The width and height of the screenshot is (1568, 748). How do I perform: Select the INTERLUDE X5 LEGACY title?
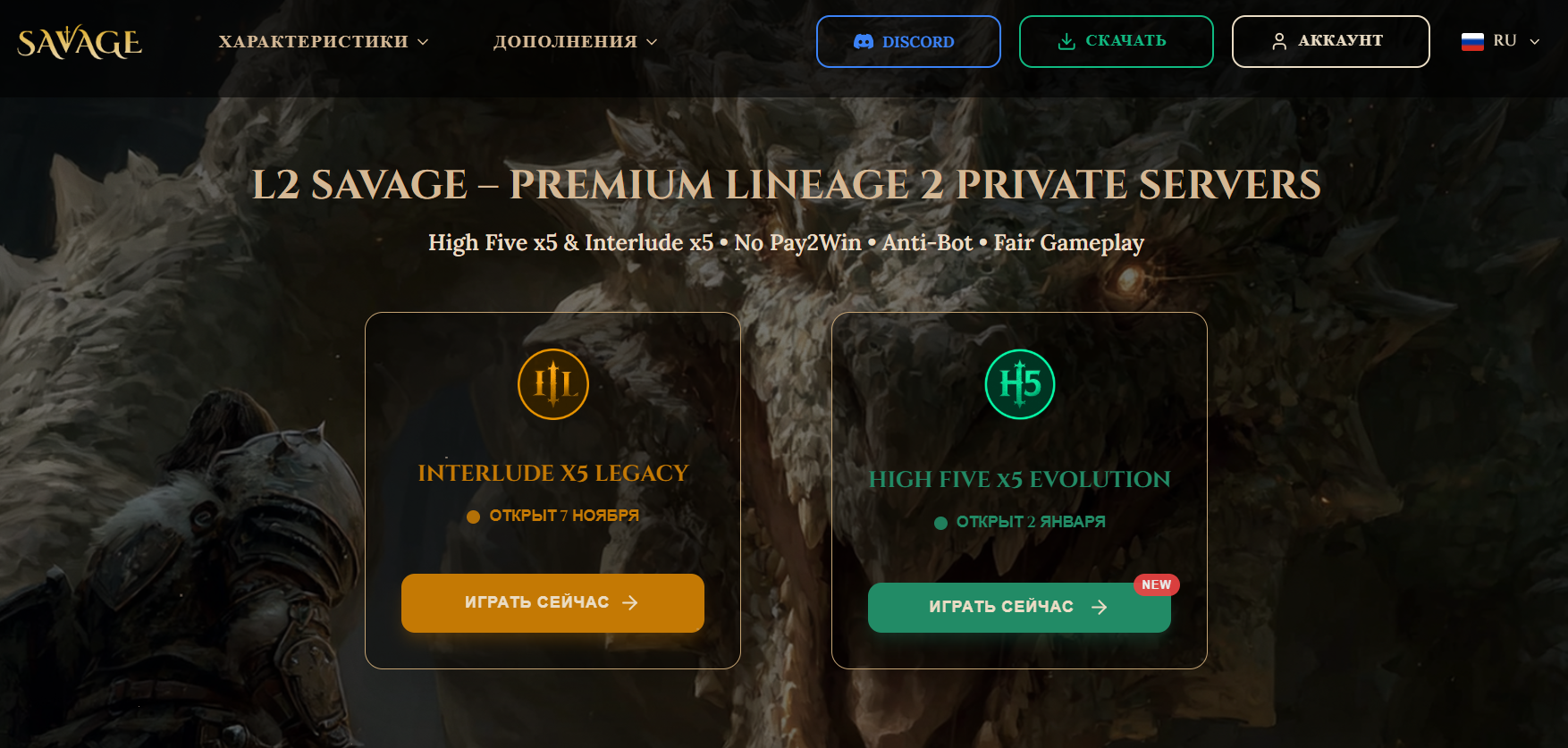pos(553,473)
